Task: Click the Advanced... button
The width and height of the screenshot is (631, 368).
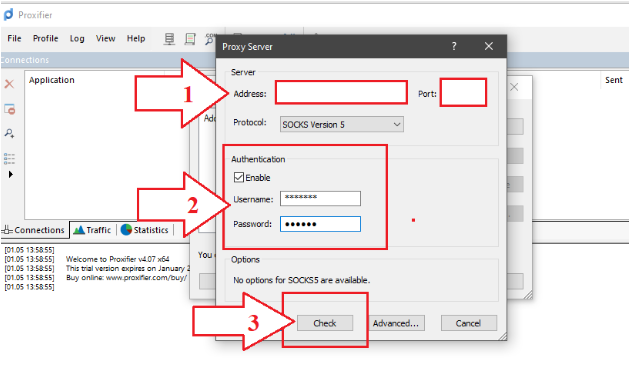Action: [396, 323]
